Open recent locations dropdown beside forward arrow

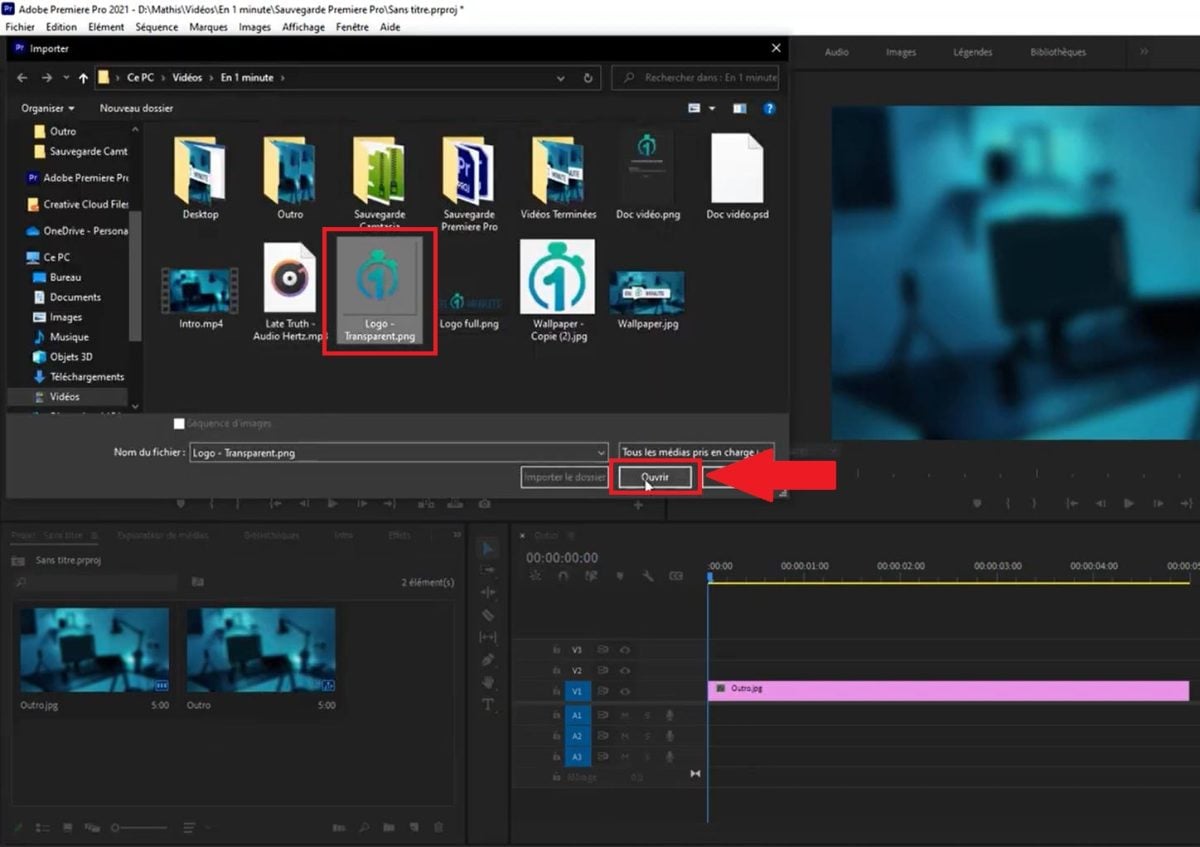click(67, 77)
